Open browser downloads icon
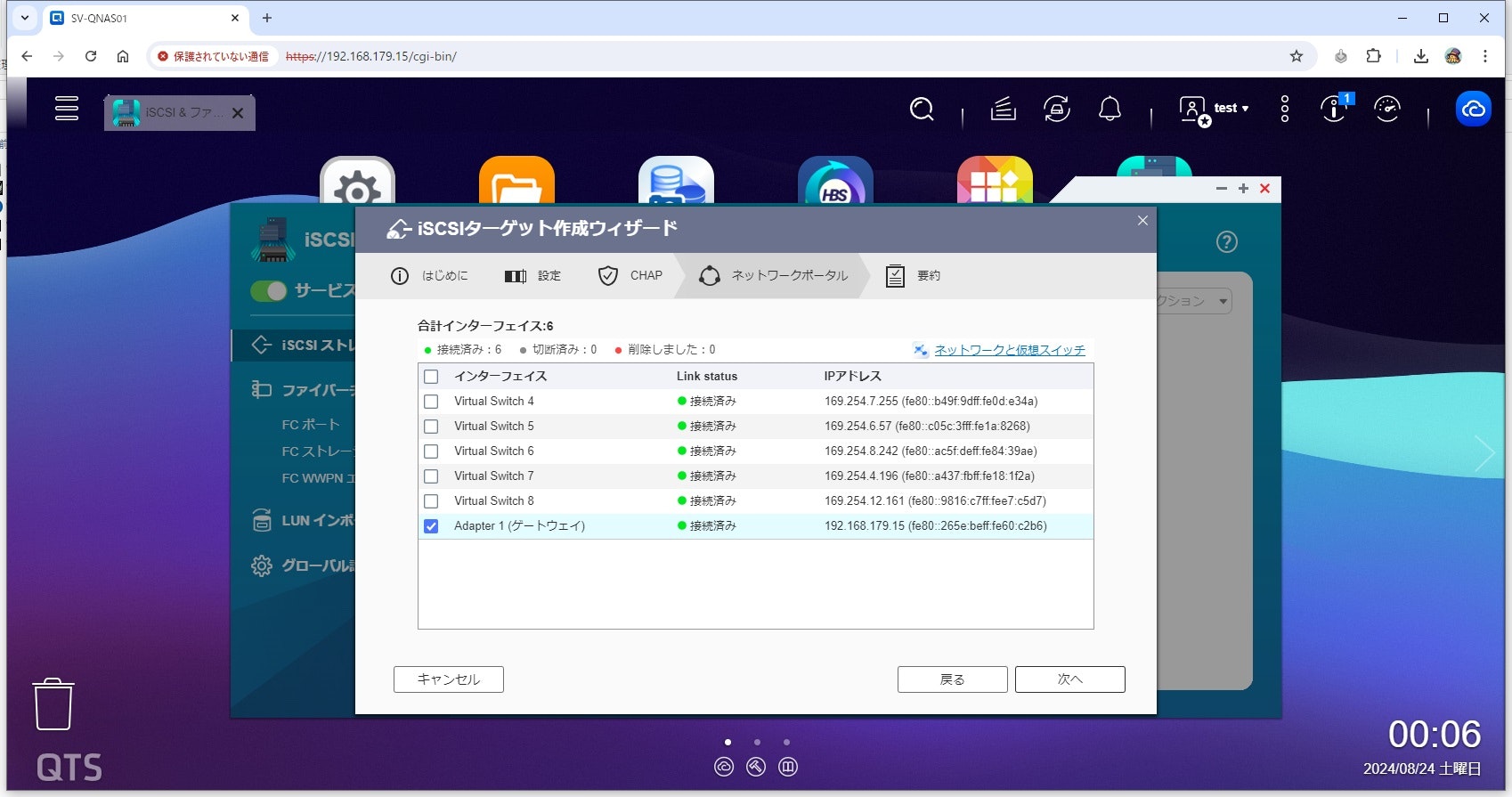This screenshot has height=797, width=1512. [1421, 56]
